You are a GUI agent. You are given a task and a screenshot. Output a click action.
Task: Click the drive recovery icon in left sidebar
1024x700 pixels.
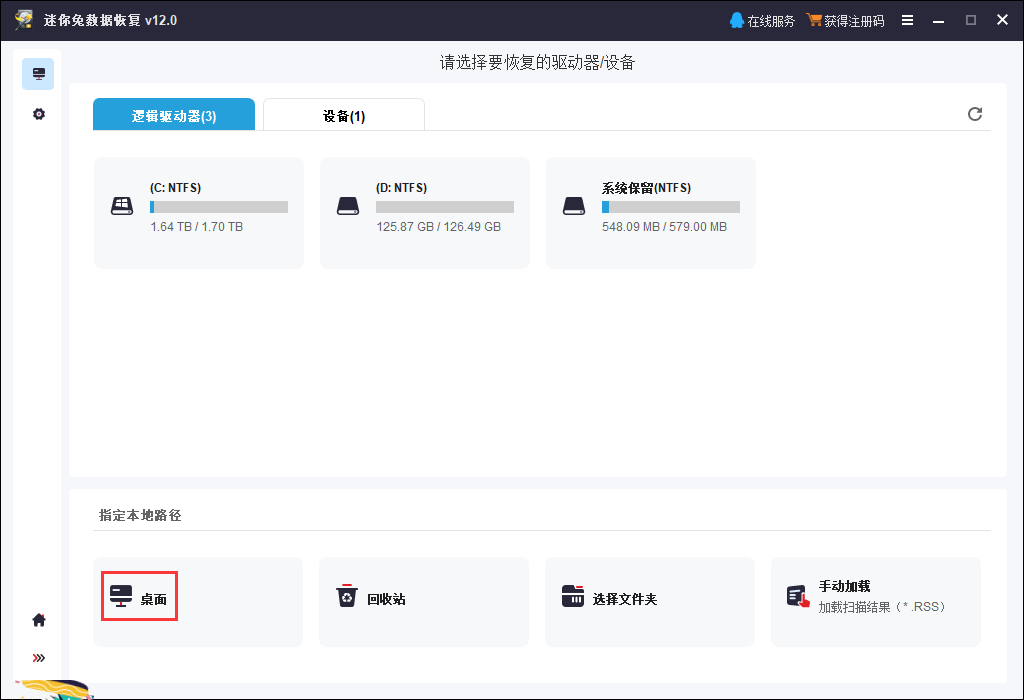click(x=38, y=74)
